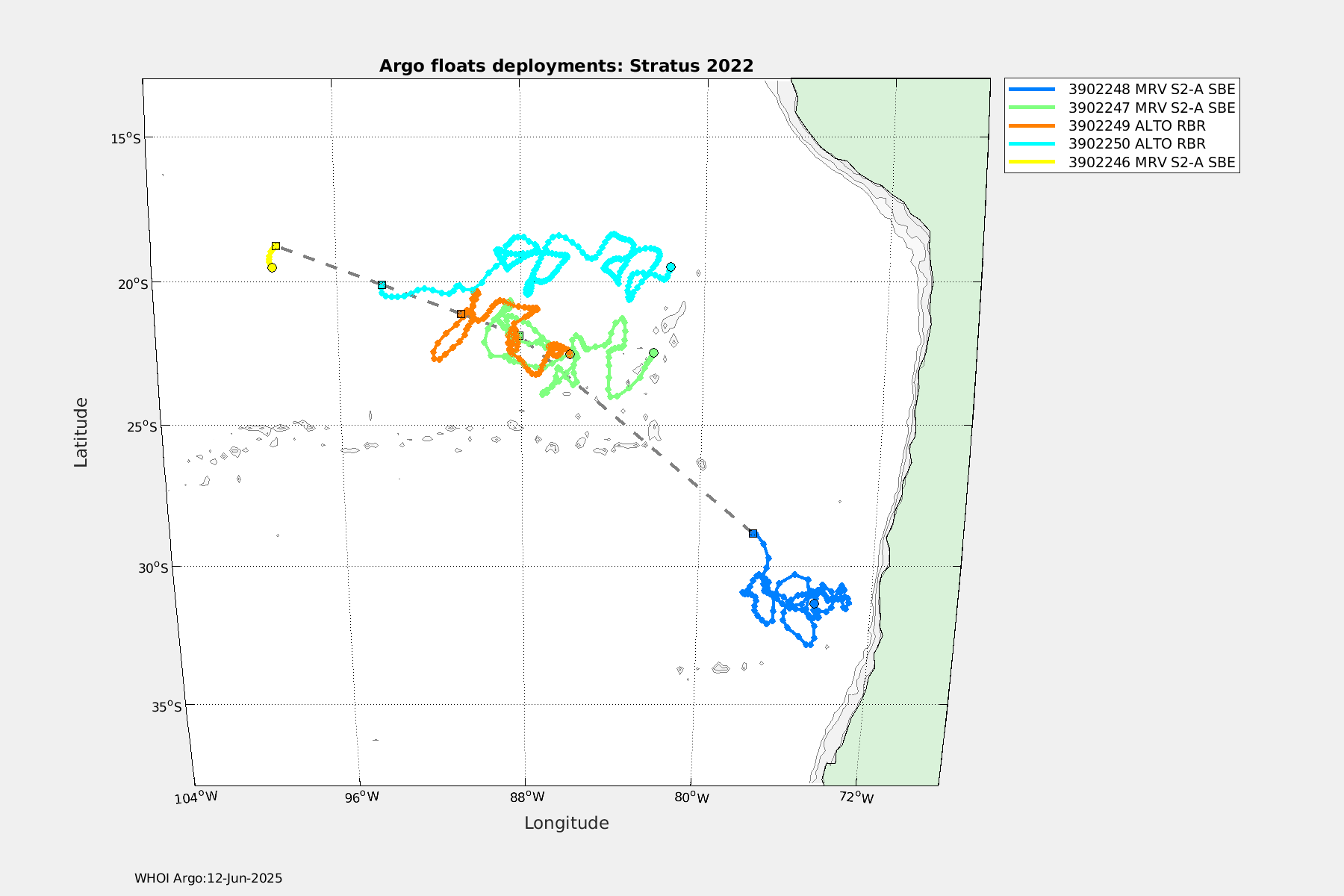Click the orange circle last-position marker

point(570,354)
